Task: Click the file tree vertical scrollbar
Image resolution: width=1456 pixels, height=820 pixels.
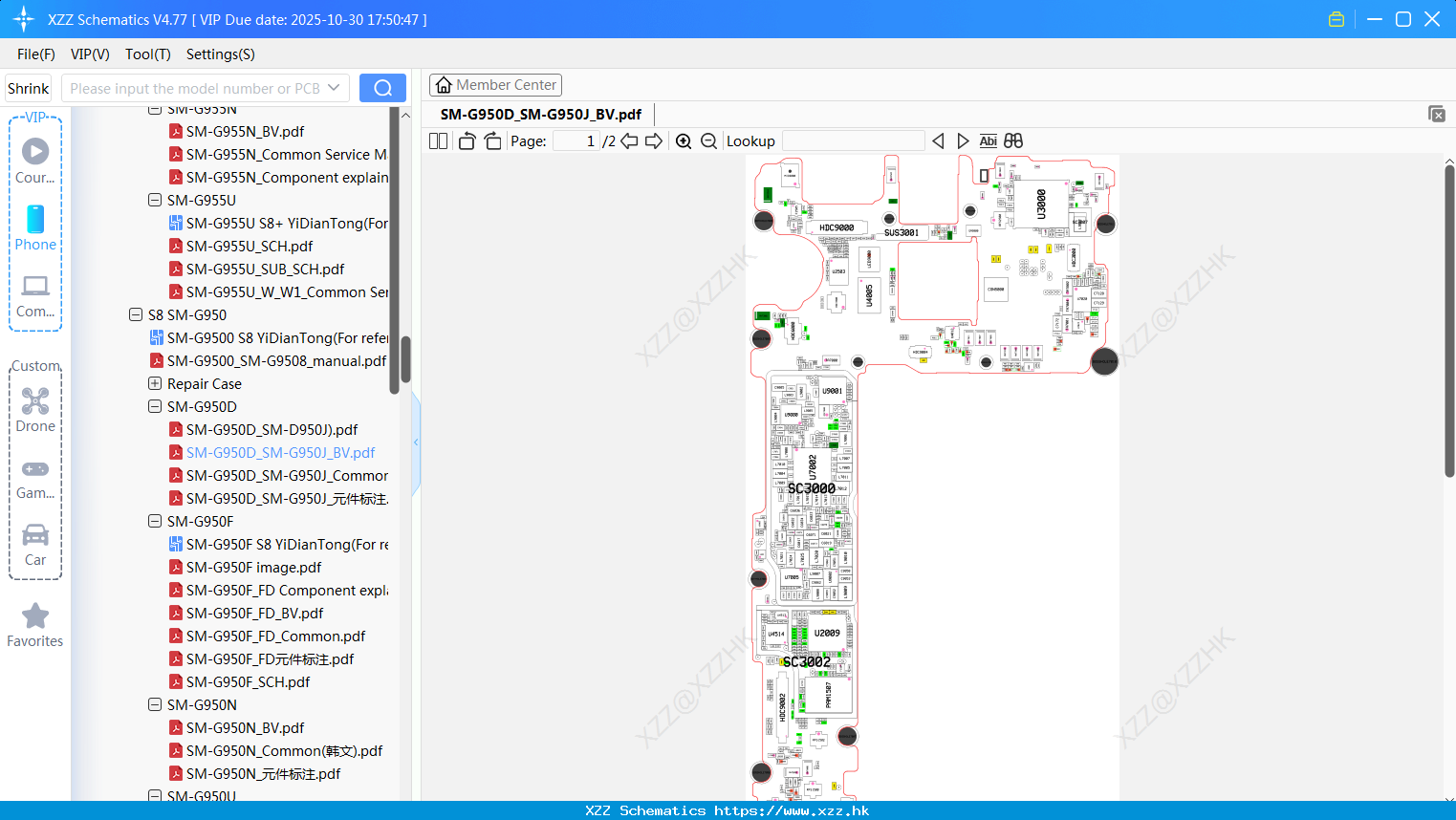Action: pyautogui.click(x=405, y=359)
